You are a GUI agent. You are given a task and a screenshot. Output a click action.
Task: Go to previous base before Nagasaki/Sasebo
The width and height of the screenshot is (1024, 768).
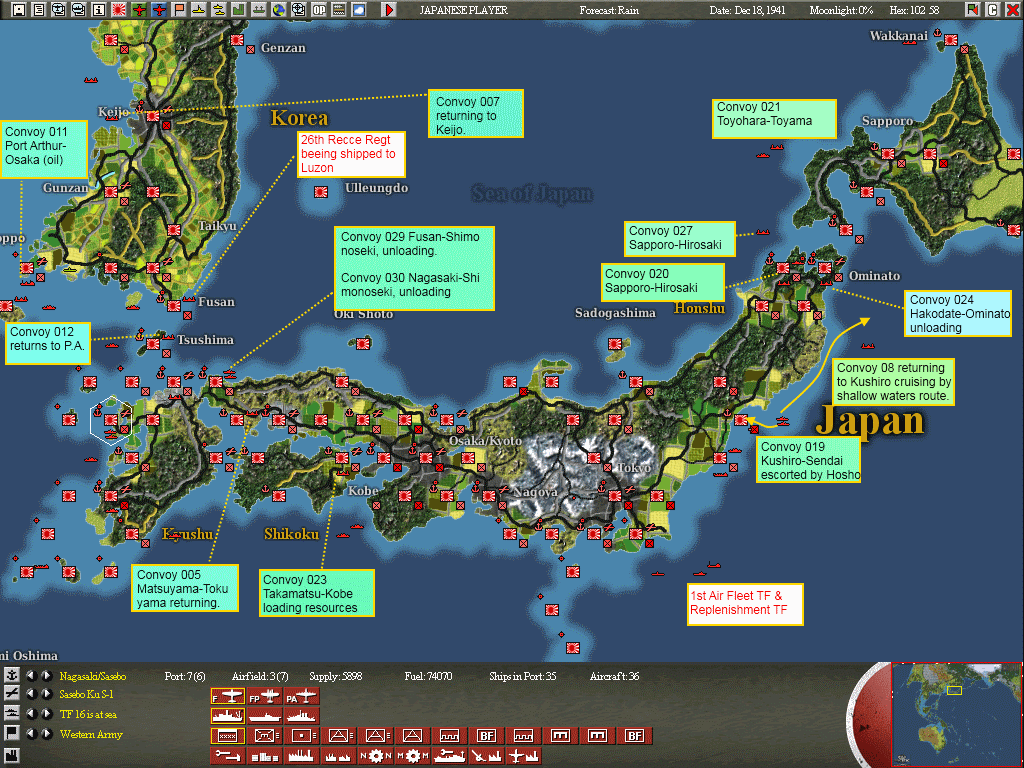click(x=31, y=675)
